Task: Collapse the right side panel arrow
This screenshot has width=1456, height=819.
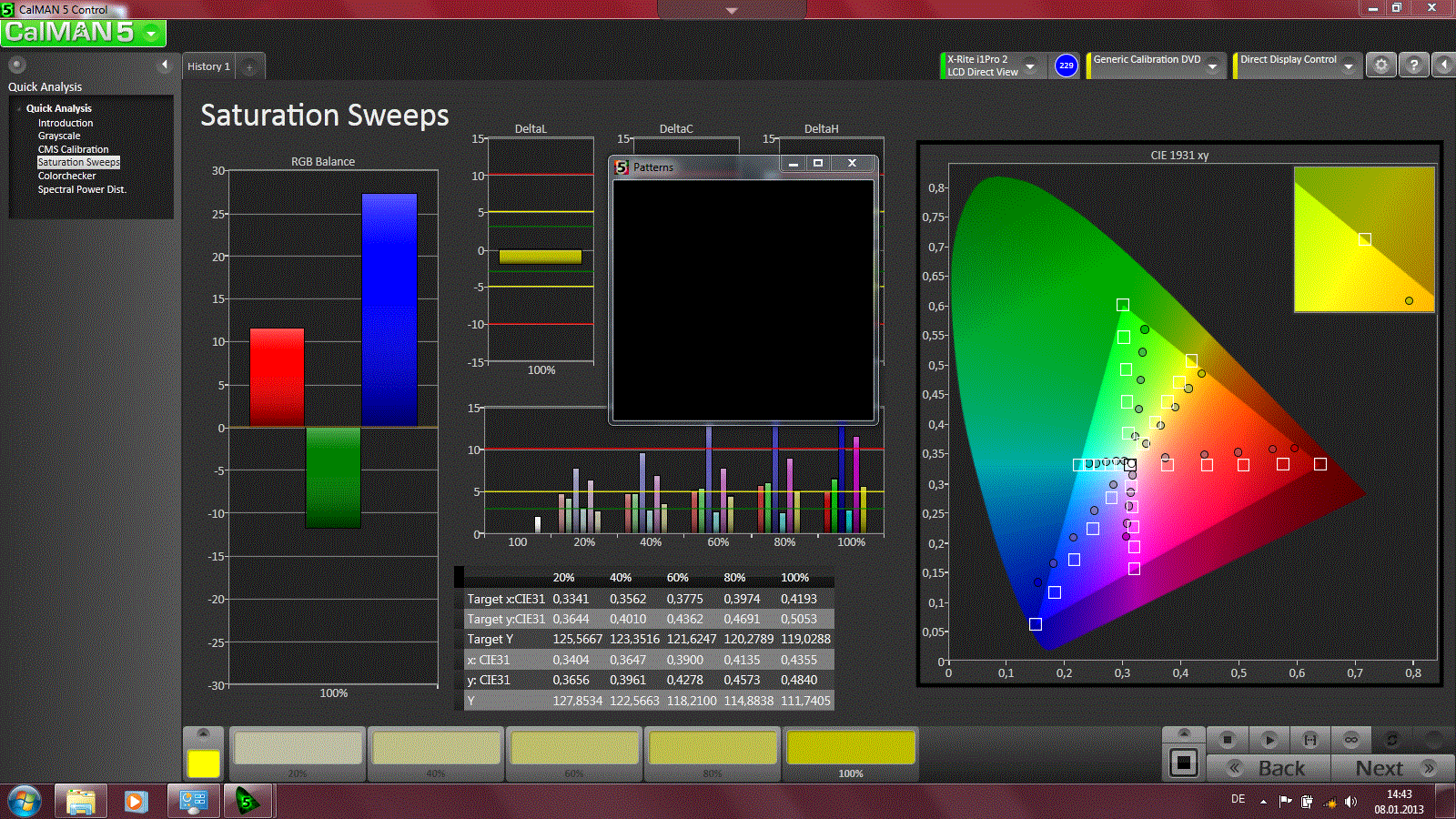Action: pyautogui.click(x=1444, y=66)
